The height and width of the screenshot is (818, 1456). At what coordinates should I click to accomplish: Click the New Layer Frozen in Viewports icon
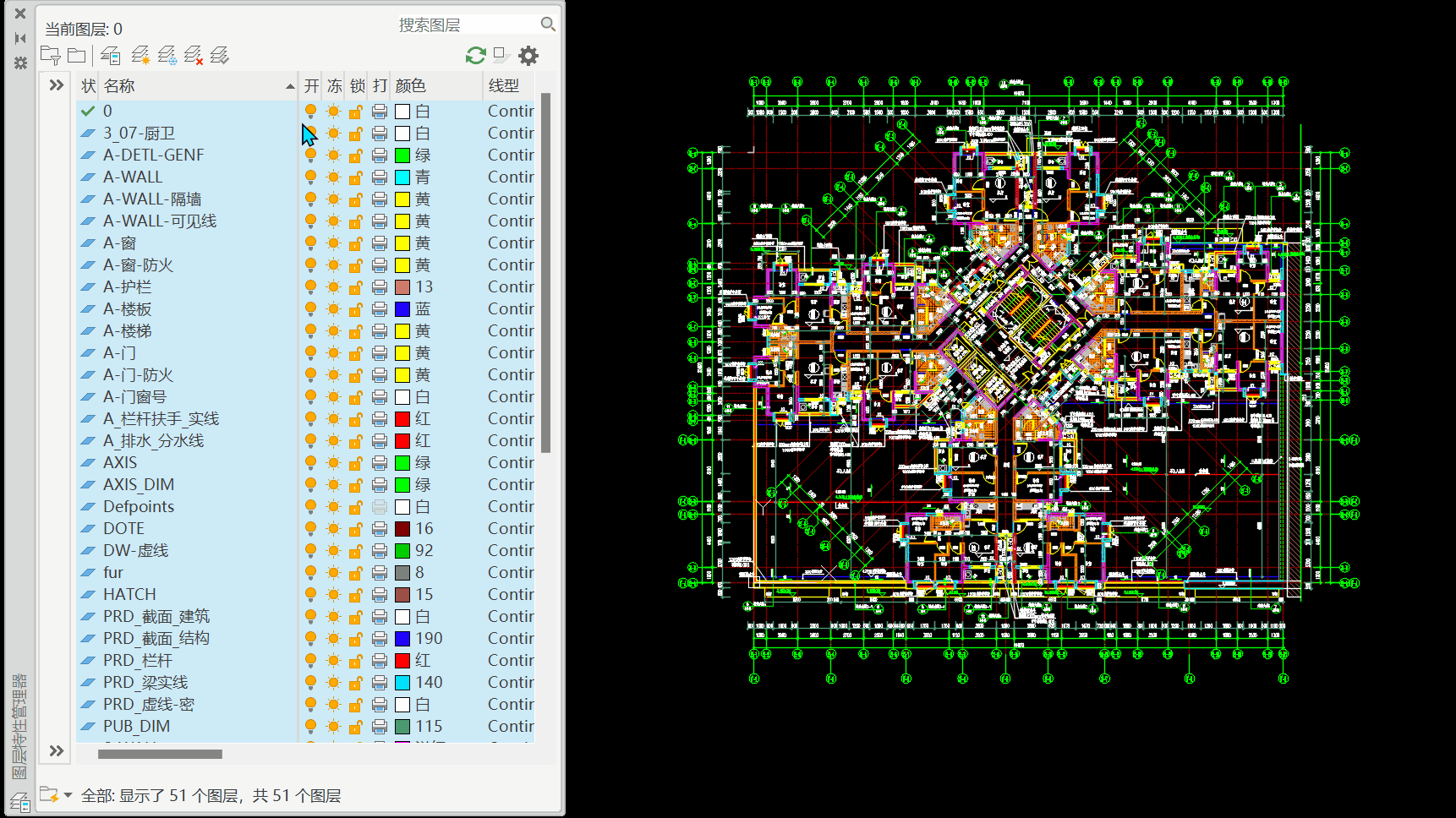coord(167,56)
